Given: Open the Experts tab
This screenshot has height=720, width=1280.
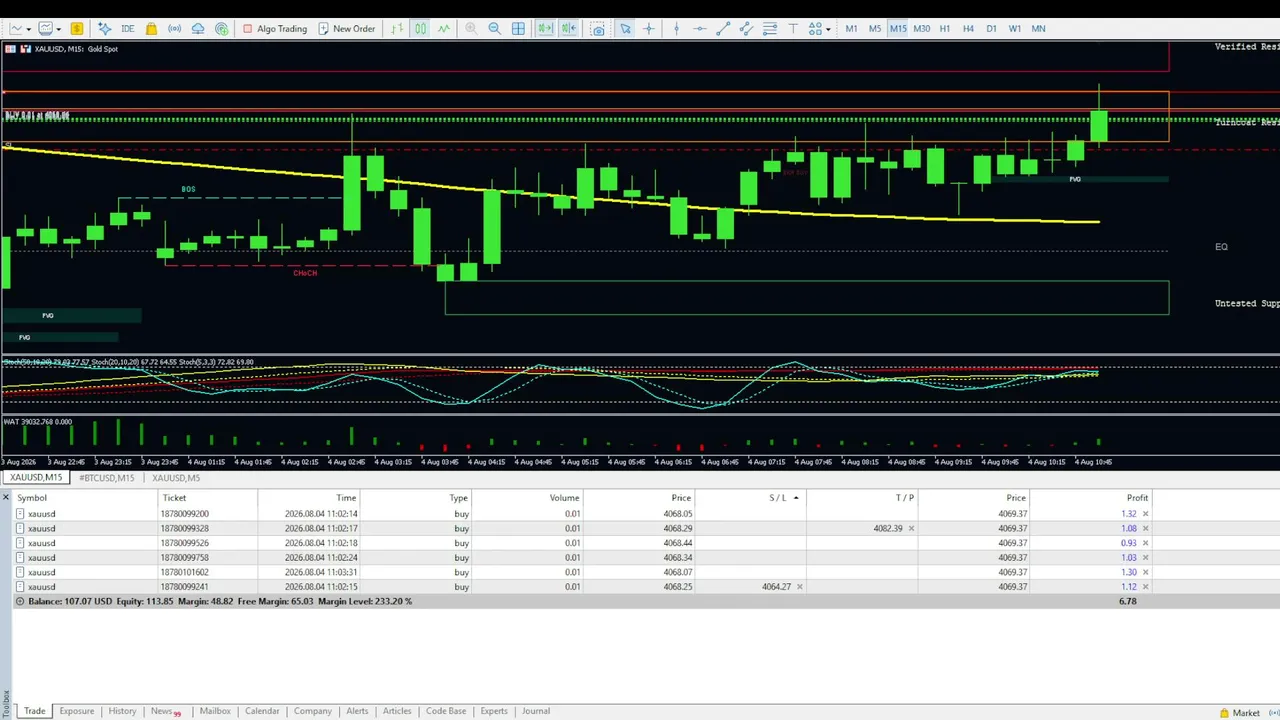Looking at the screenshot, I should point(494,711).
